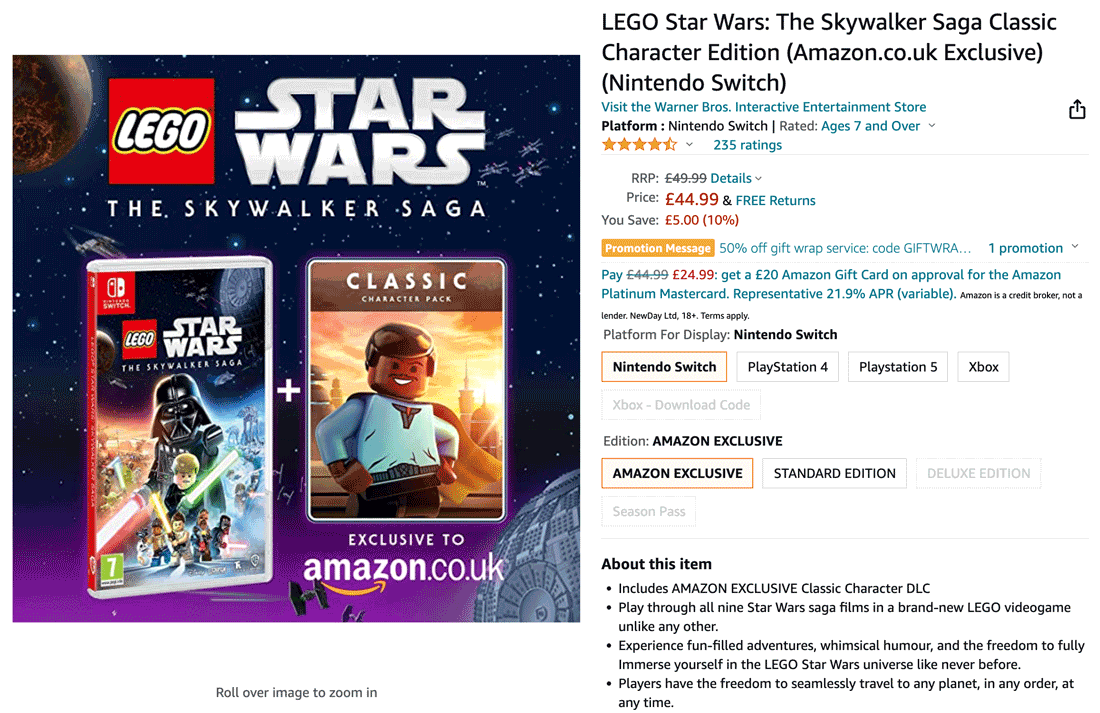
Task: Click the Promotion Message badge
Action: coord(657,248)
